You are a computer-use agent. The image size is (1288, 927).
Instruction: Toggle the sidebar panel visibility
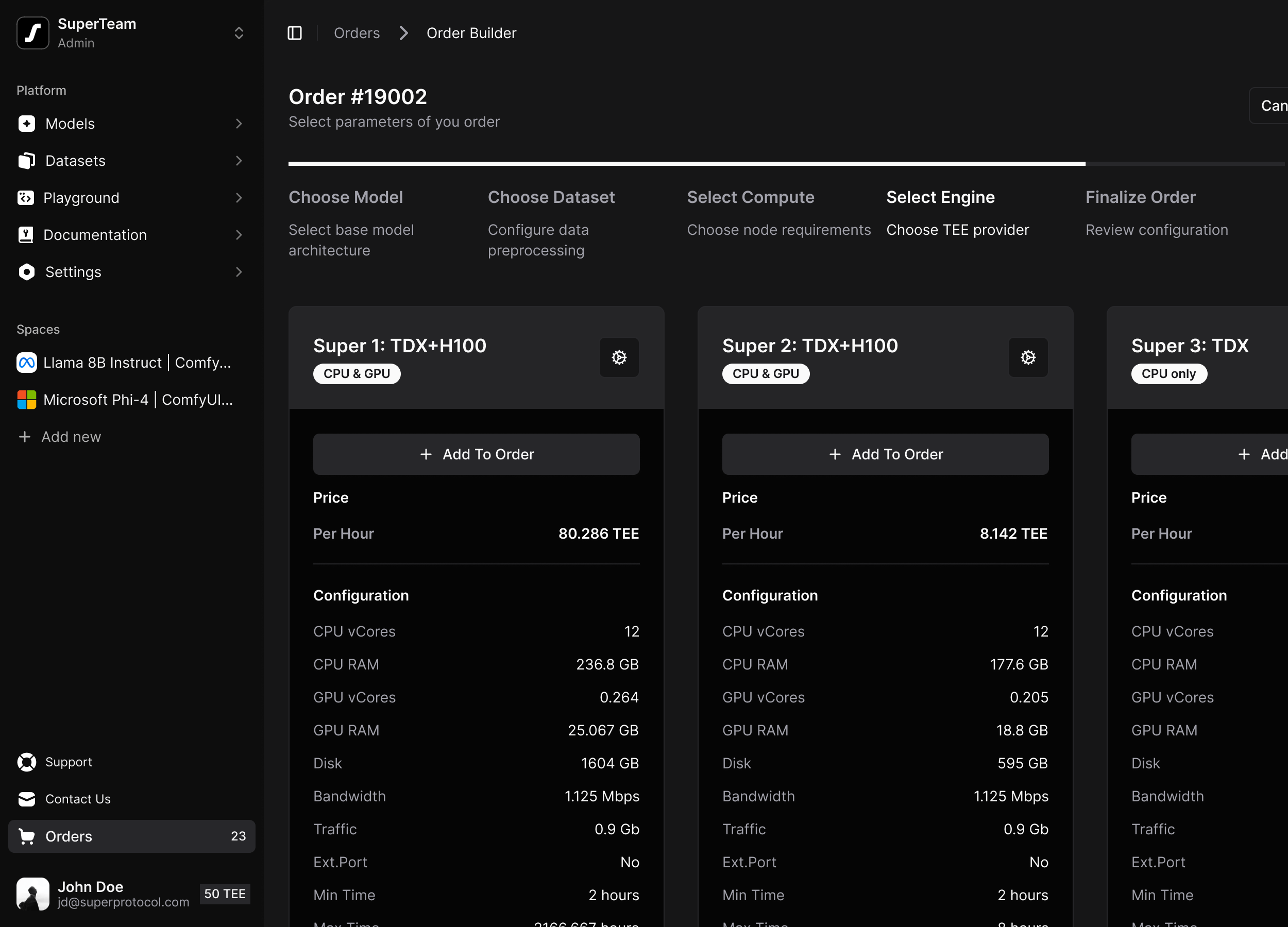[295, 32]
